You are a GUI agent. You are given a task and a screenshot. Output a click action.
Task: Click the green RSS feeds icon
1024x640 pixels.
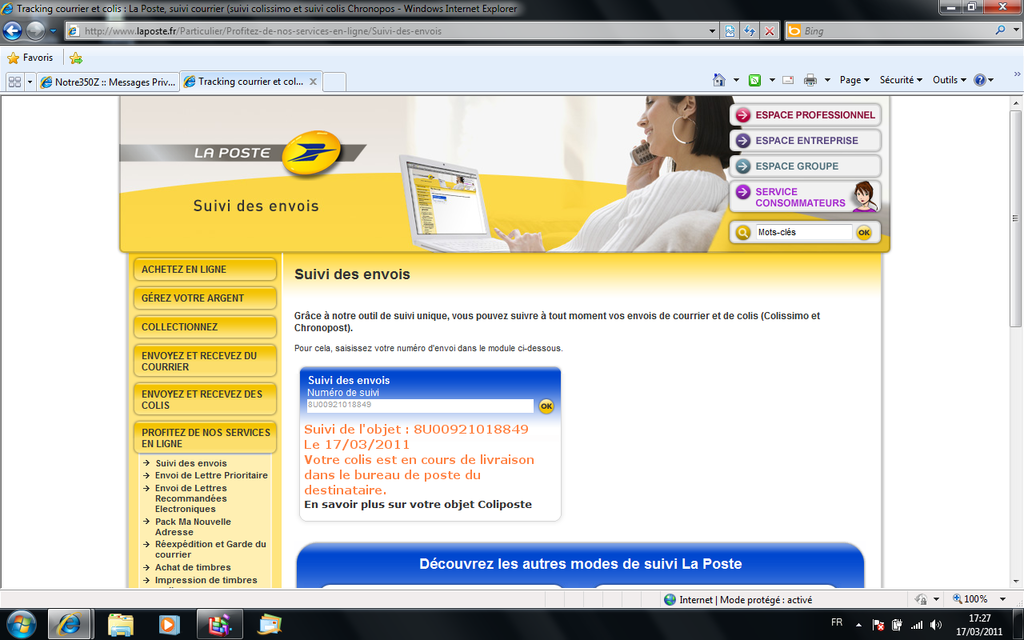(x=755, y=80)
